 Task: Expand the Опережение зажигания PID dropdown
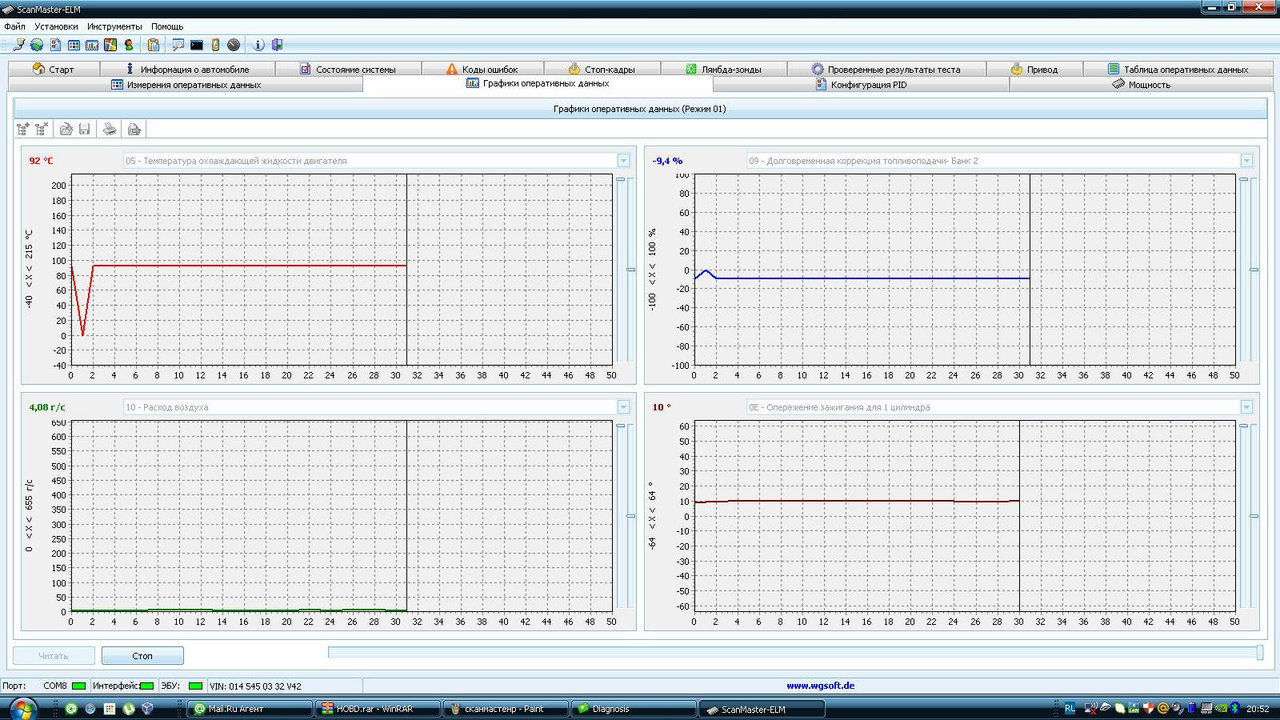click(1246, 407)
